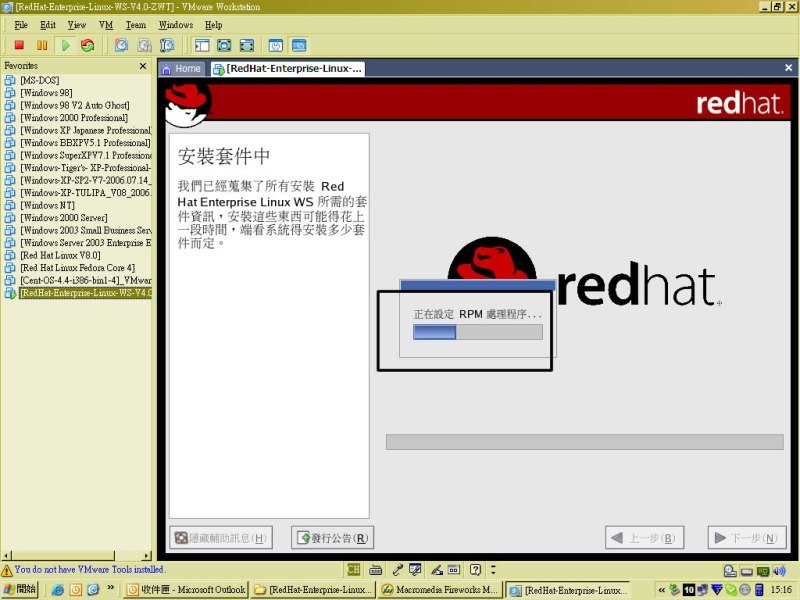Screen dimensions: 800x600
Task: Switch to Microsoft Outlook taskbar button
Action: (186, 590)
